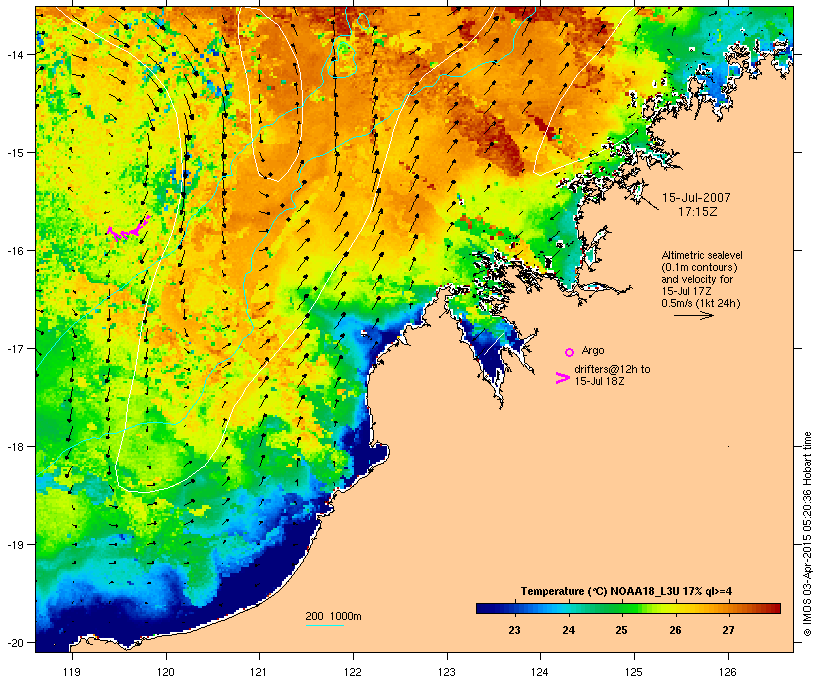
Task: Click the latitude axis label -20
Action: (14, 642)
